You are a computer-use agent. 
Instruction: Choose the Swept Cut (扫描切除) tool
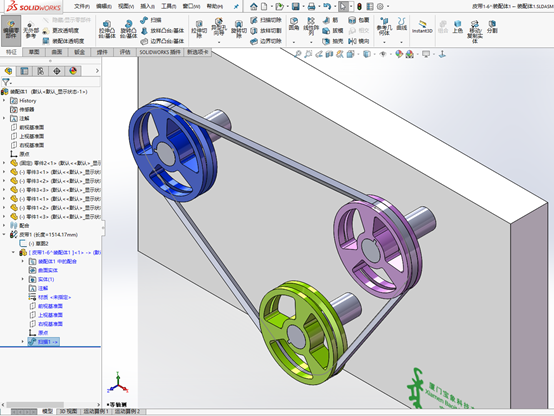pyautogui.click(x=266, y=20)
